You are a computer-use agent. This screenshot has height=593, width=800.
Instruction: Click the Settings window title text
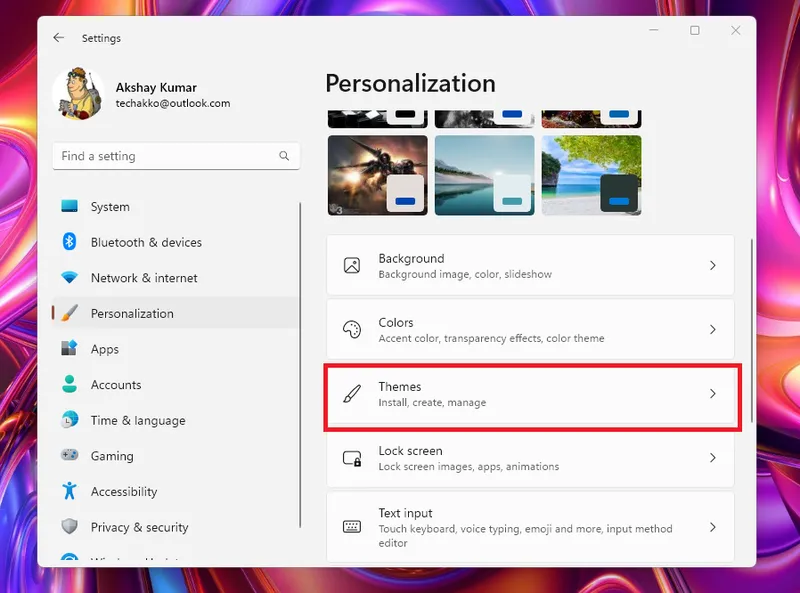pyautogui.click(x=101, y=38)
